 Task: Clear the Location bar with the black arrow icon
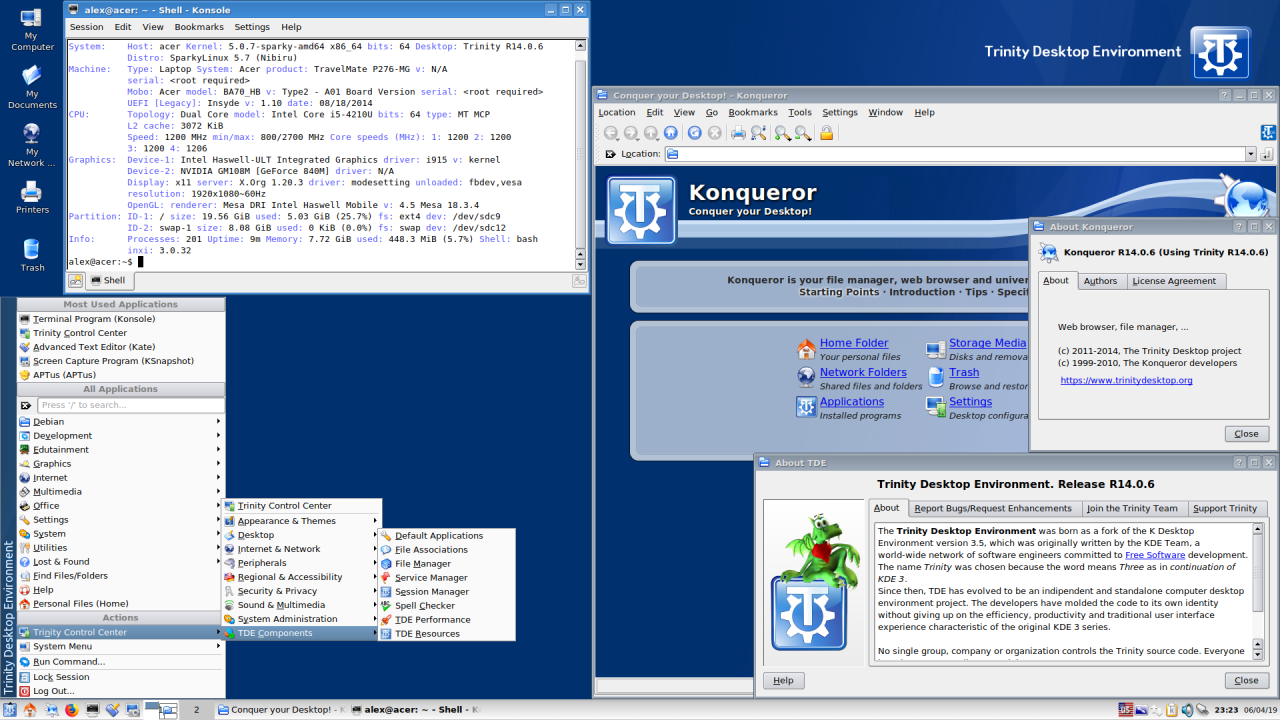coord(611,154)
